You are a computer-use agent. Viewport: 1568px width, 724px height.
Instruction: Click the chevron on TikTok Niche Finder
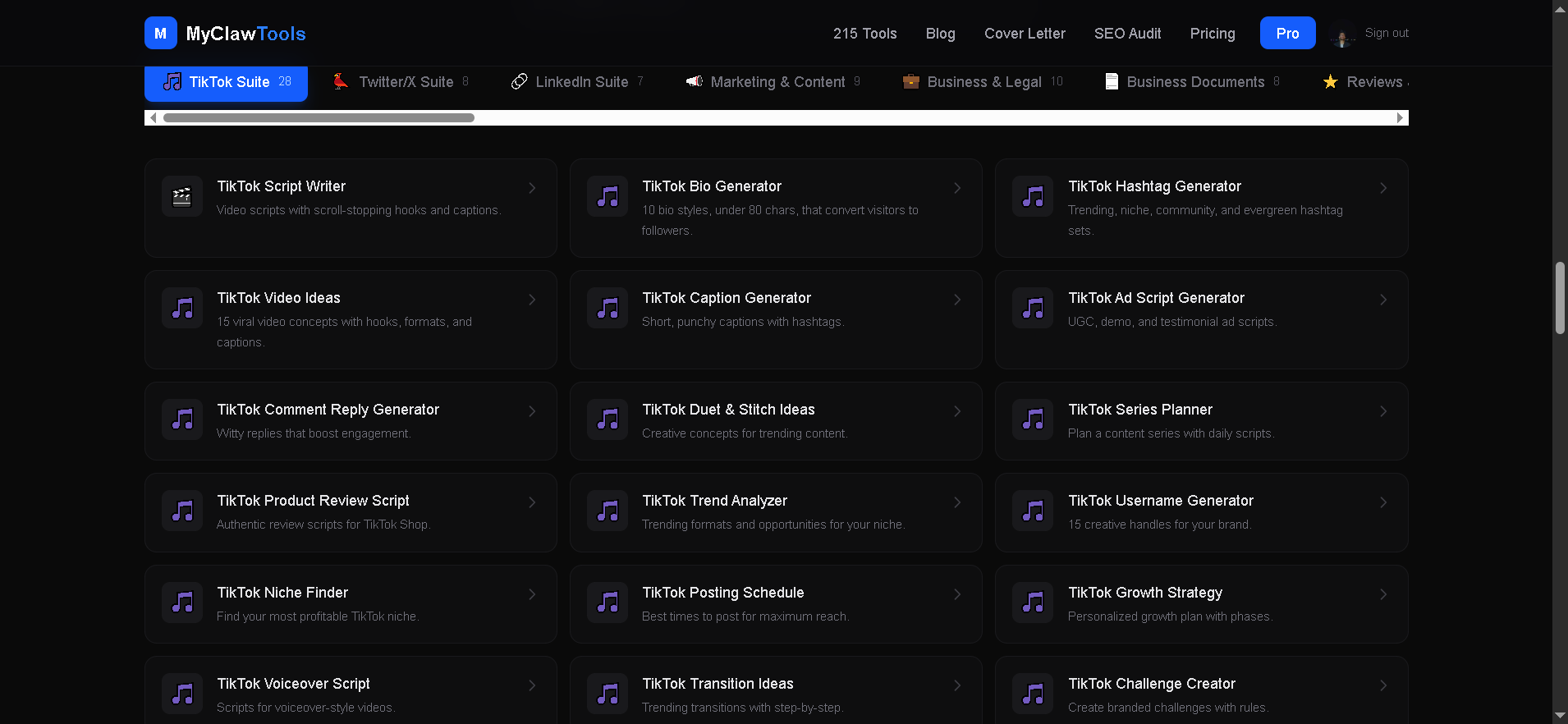[x=532, y=594]
